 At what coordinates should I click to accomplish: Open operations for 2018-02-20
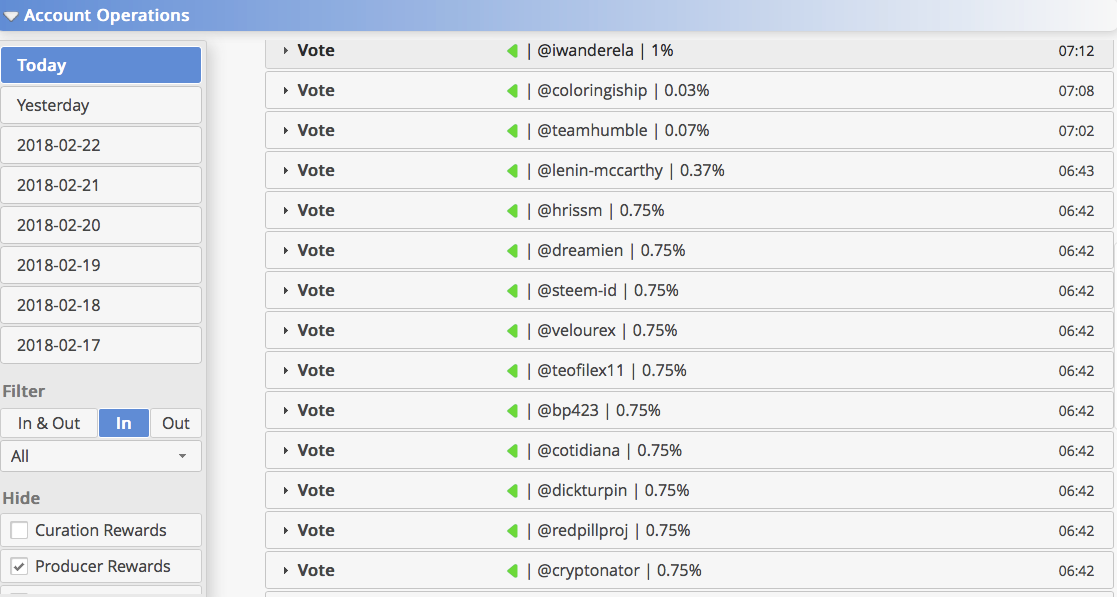click(101, 225)
